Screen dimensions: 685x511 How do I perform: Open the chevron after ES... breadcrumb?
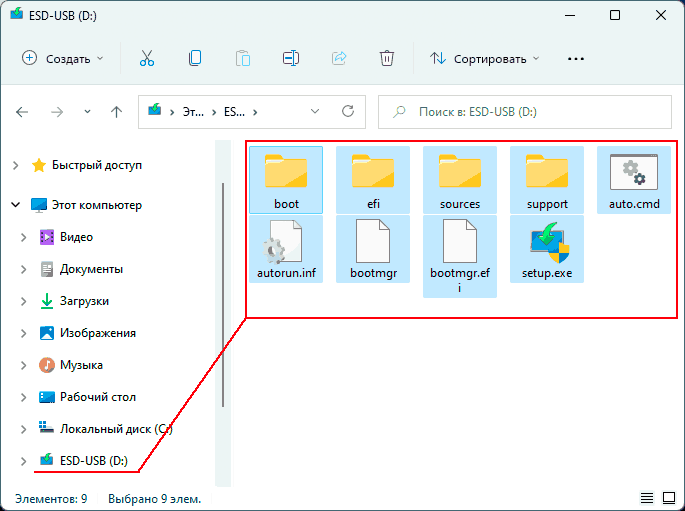point(255,112)
